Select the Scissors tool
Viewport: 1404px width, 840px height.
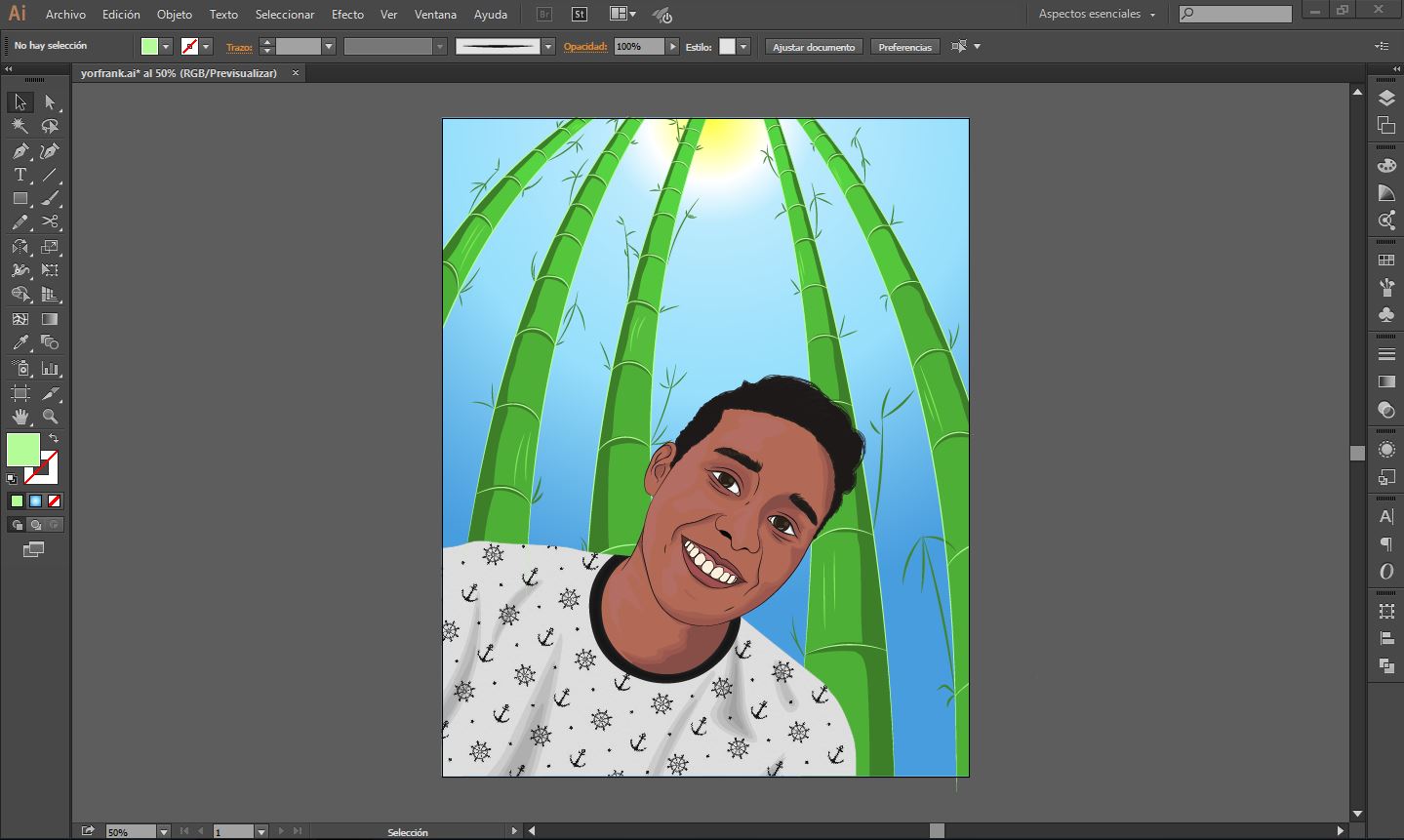(x=50, y=222)
